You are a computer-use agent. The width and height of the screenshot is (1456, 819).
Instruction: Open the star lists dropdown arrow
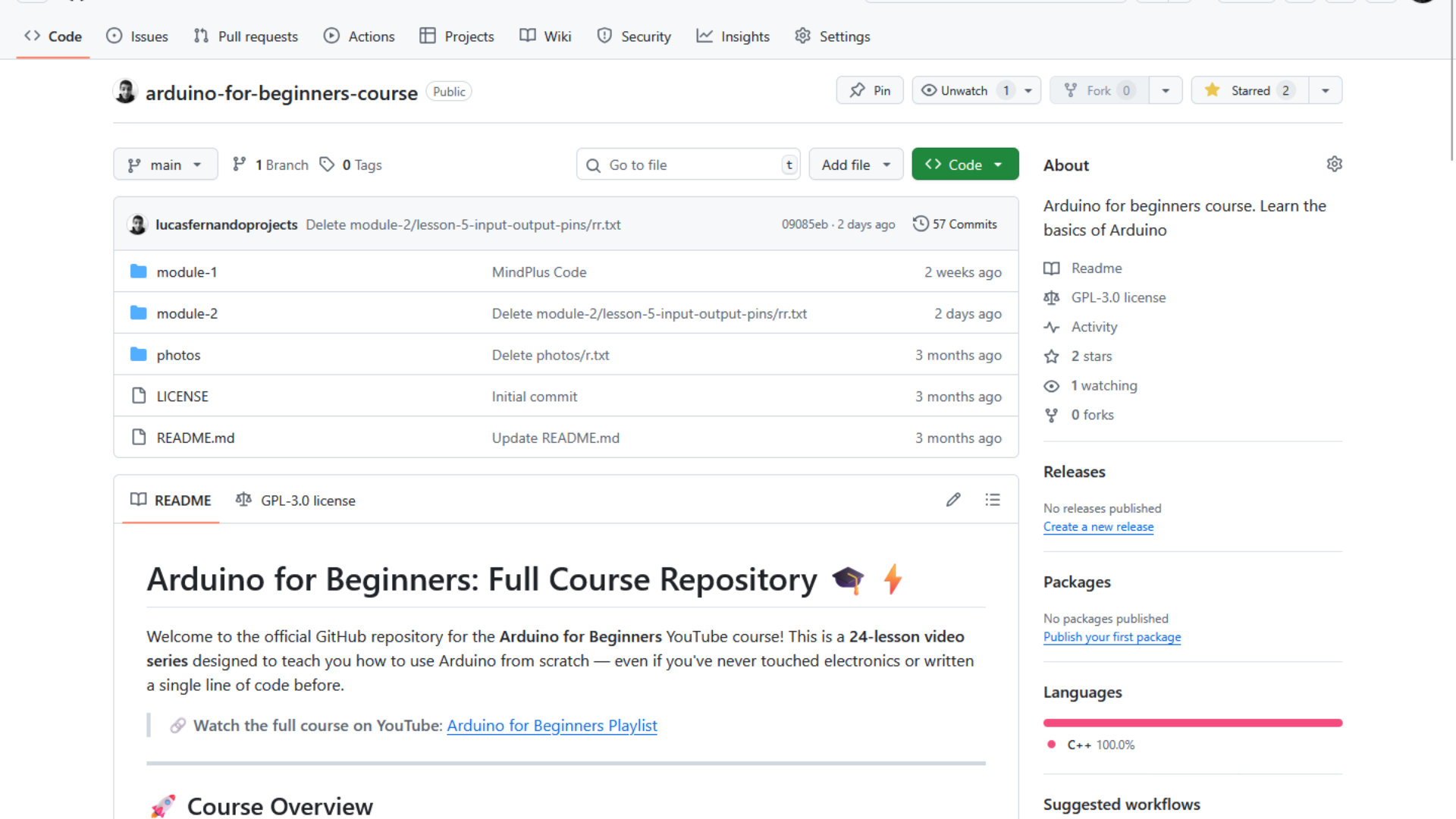tap(1326, 90)
